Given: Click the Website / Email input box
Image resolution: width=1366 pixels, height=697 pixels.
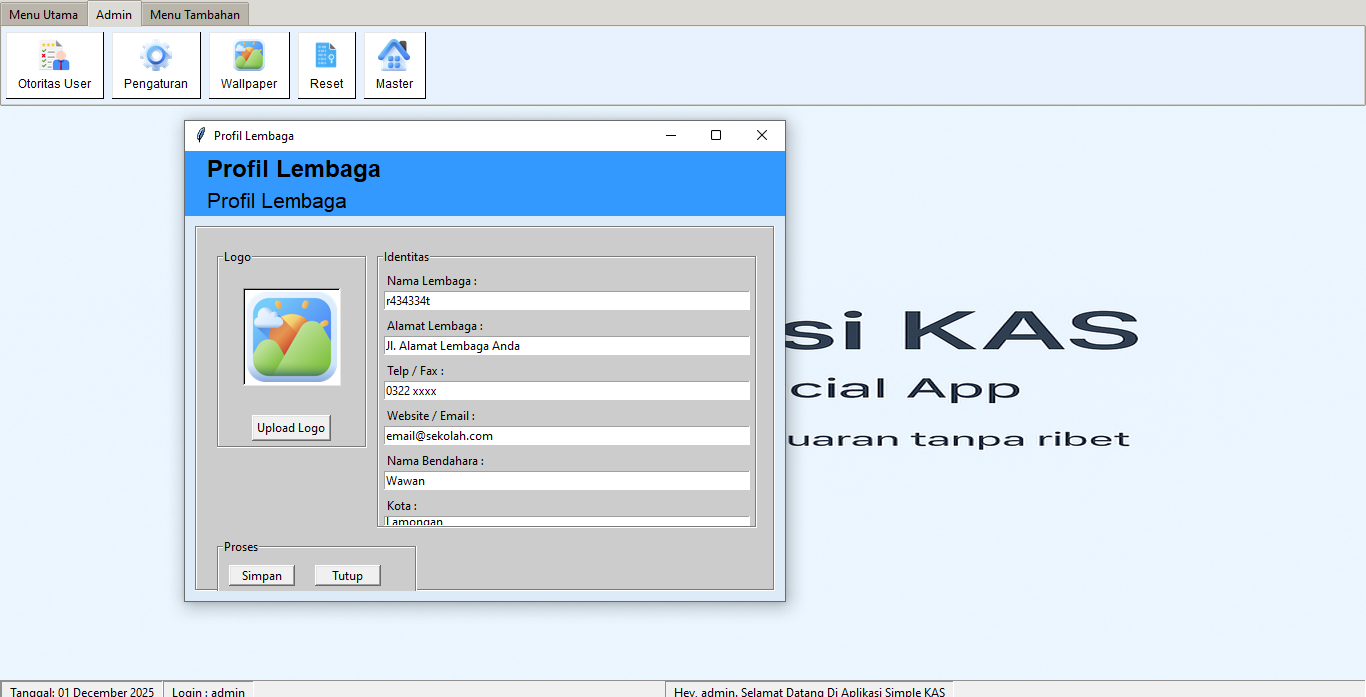Looking at the screenshot, I should point(566,435).
